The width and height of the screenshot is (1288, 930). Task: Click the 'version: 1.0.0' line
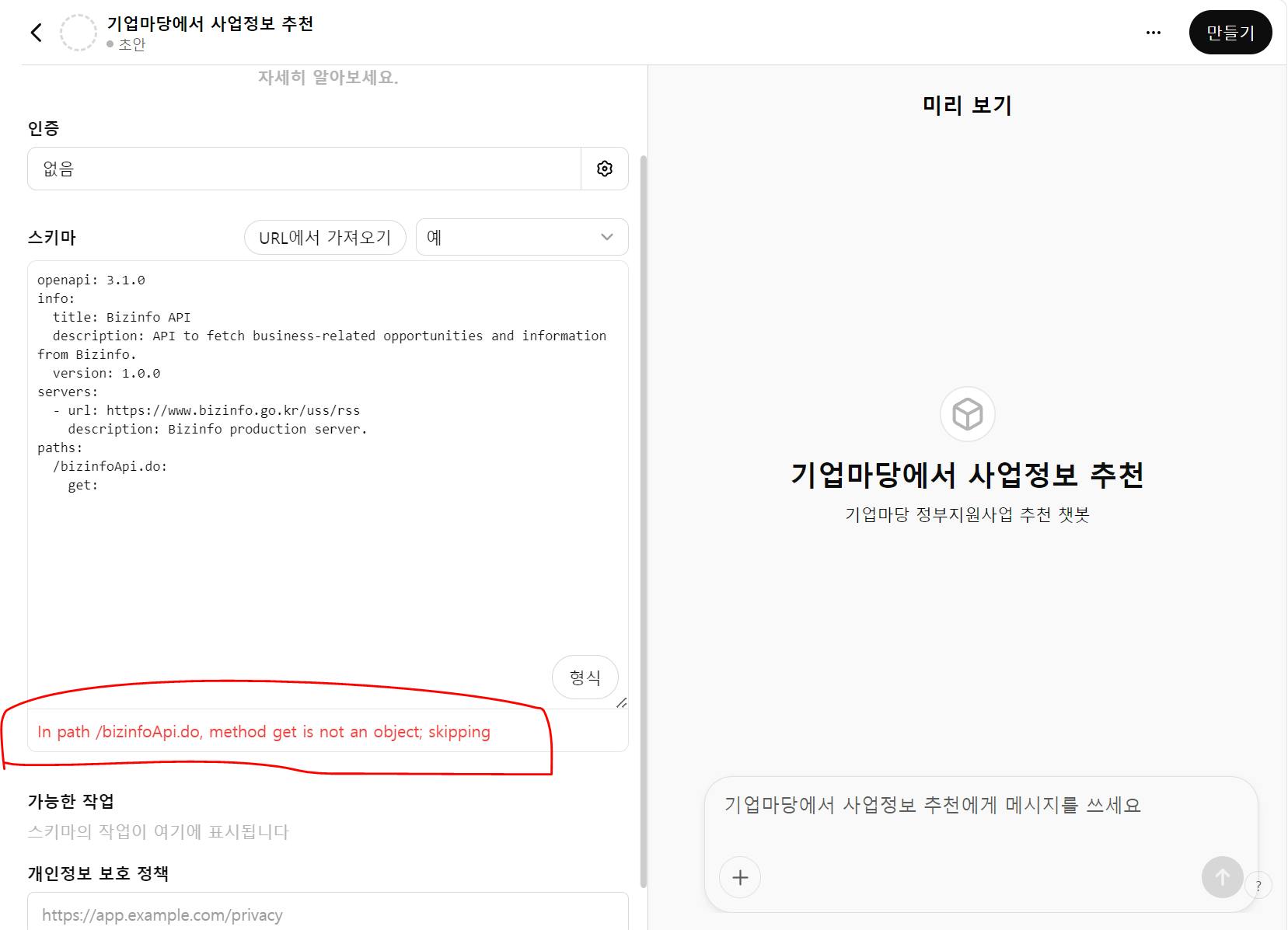coord(106,373)
